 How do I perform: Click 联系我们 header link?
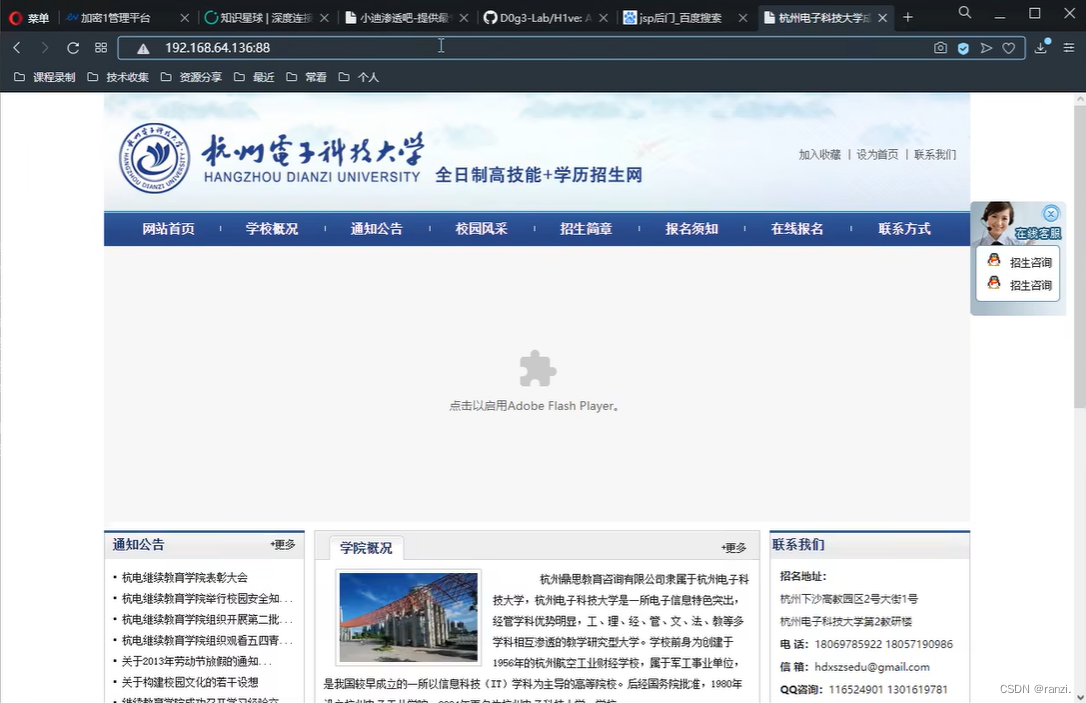[x=935, y=154]
